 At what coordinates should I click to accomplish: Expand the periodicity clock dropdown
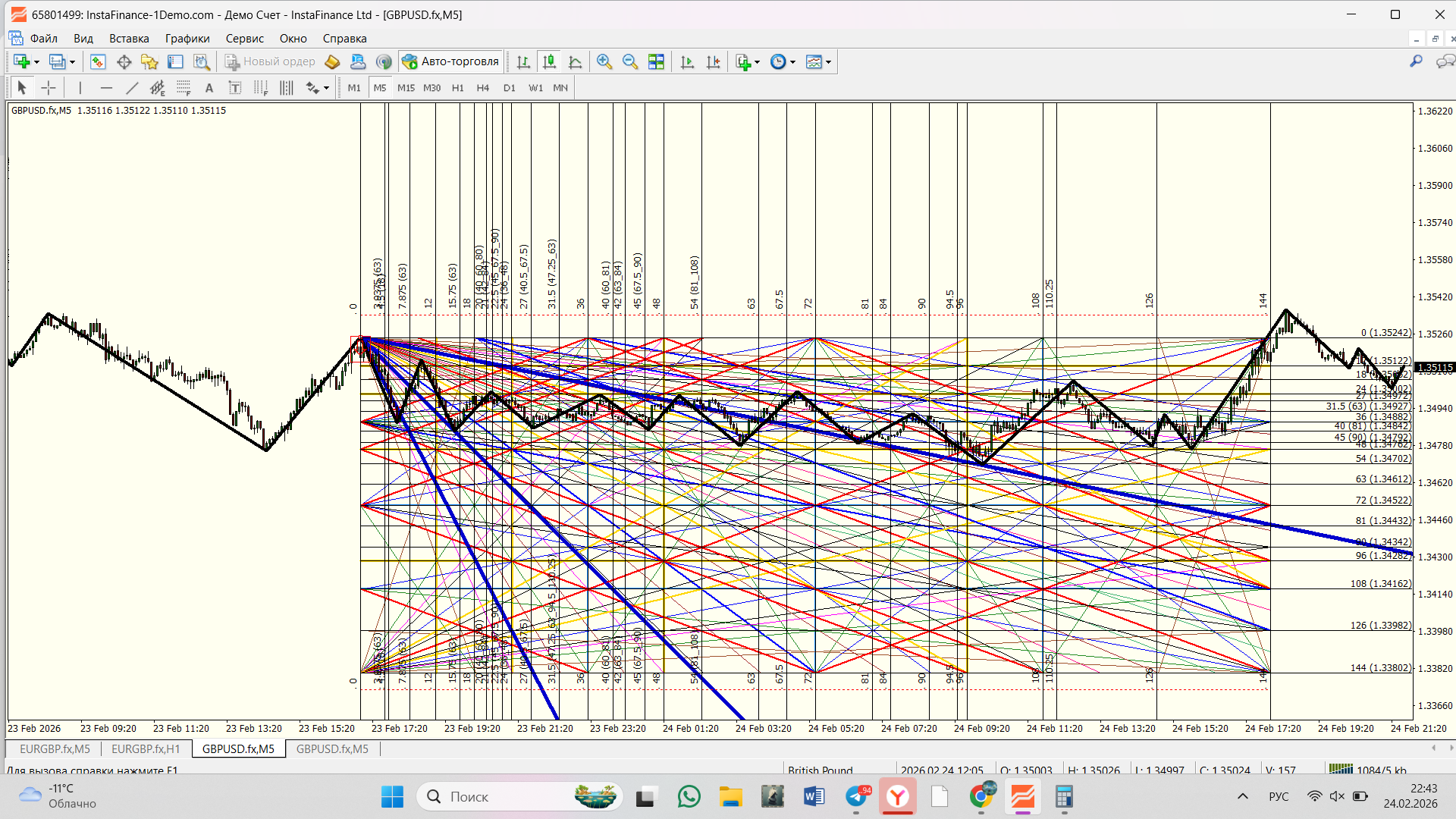point(792,62)
